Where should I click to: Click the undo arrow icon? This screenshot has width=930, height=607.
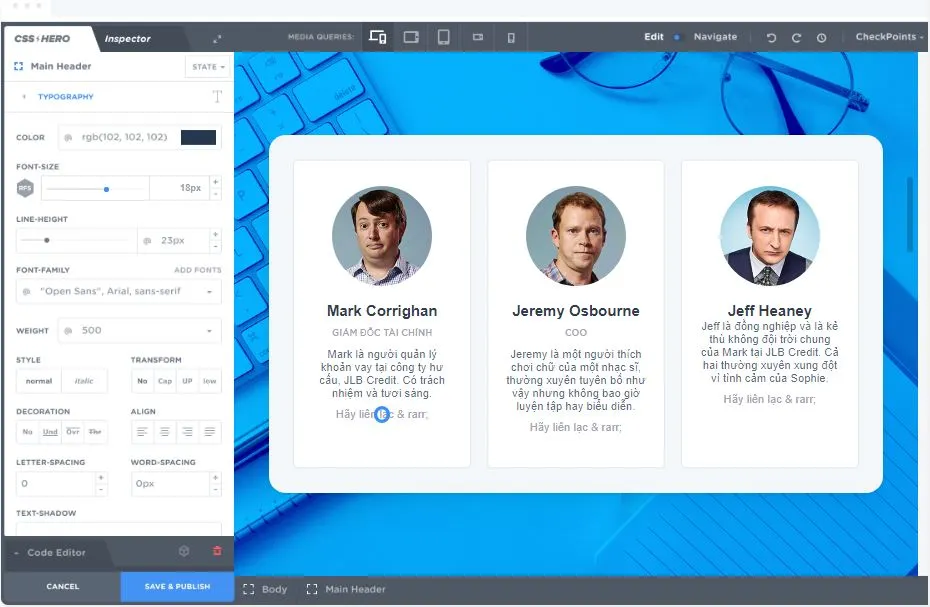771,37
